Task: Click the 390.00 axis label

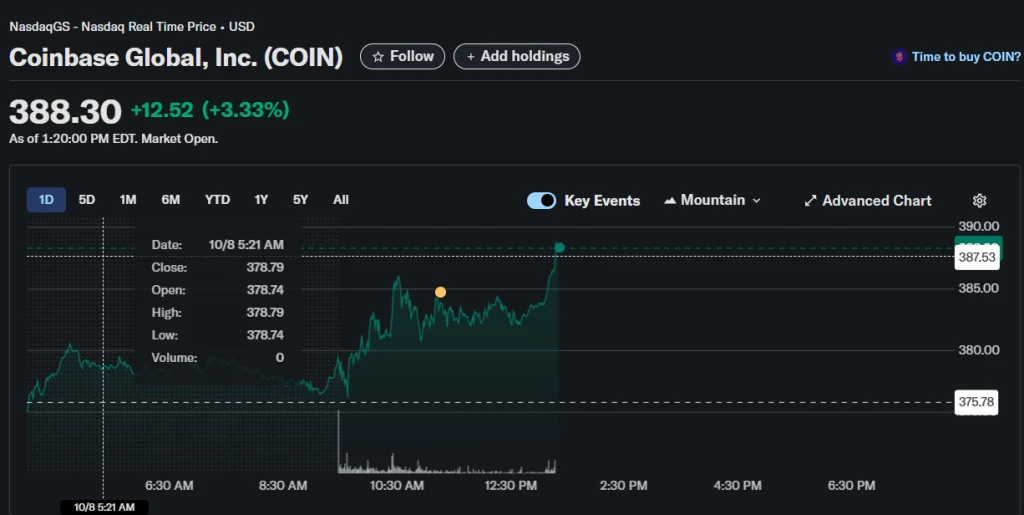Action: pos(978,226)
